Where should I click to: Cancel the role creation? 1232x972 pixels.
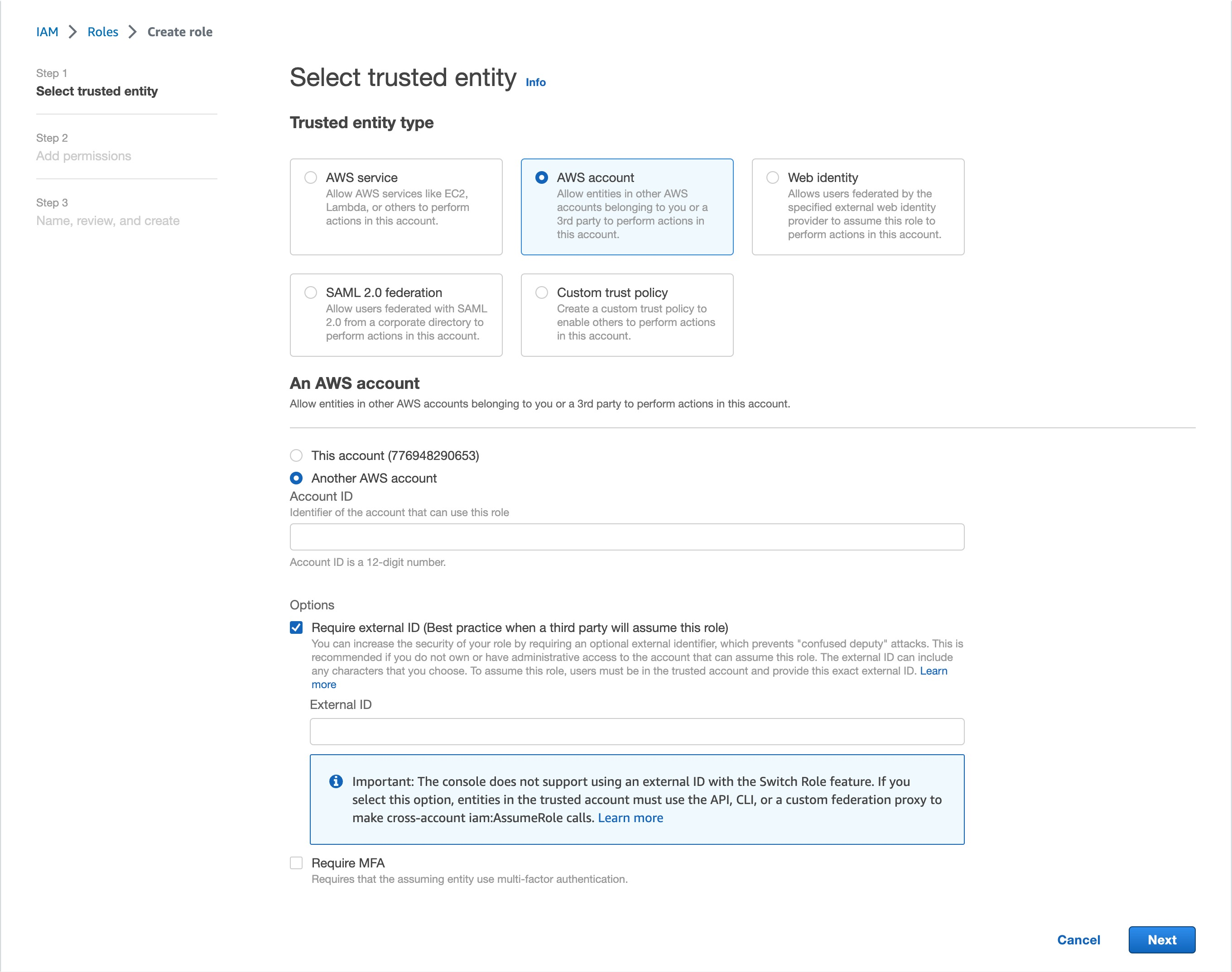coord(1078,939)
